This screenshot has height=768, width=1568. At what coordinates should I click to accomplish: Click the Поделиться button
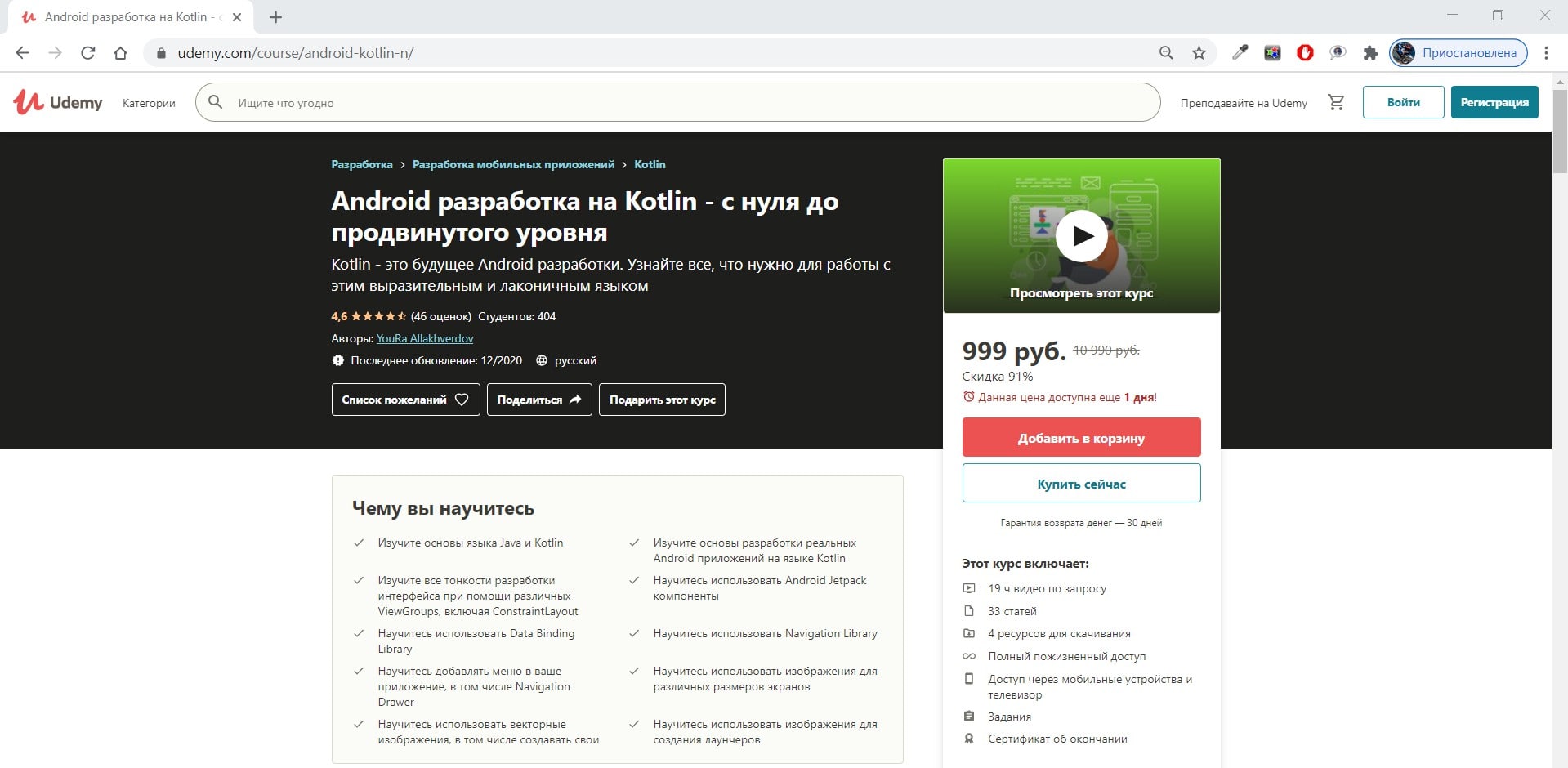539,400
